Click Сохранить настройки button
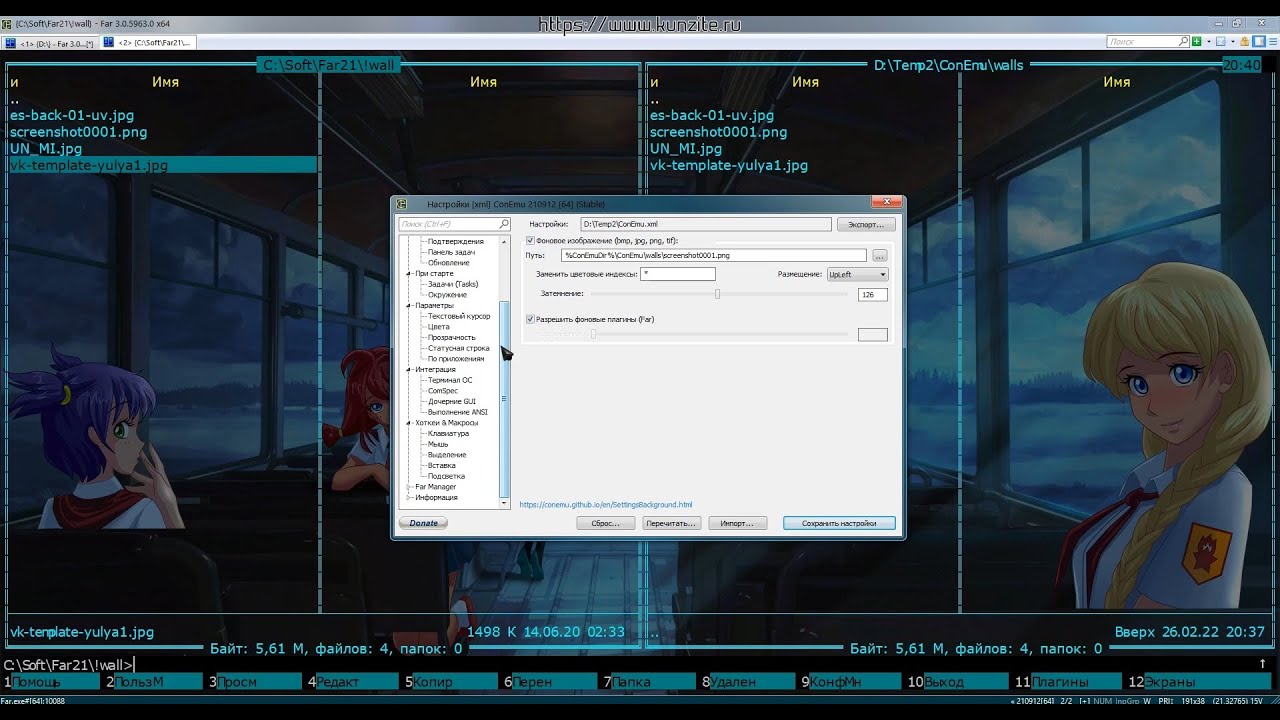The width and height of the screenshot is (1280, 720). 839,523
